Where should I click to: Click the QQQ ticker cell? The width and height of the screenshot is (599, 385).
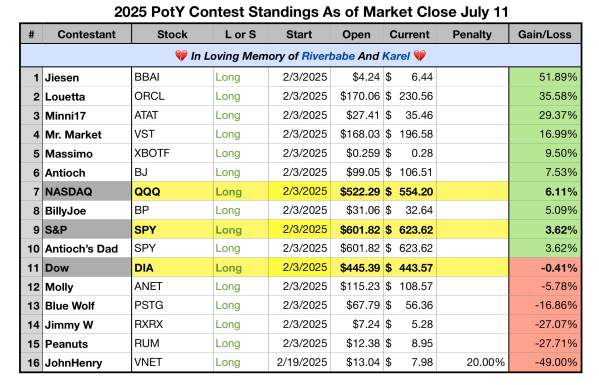point(172,191)
